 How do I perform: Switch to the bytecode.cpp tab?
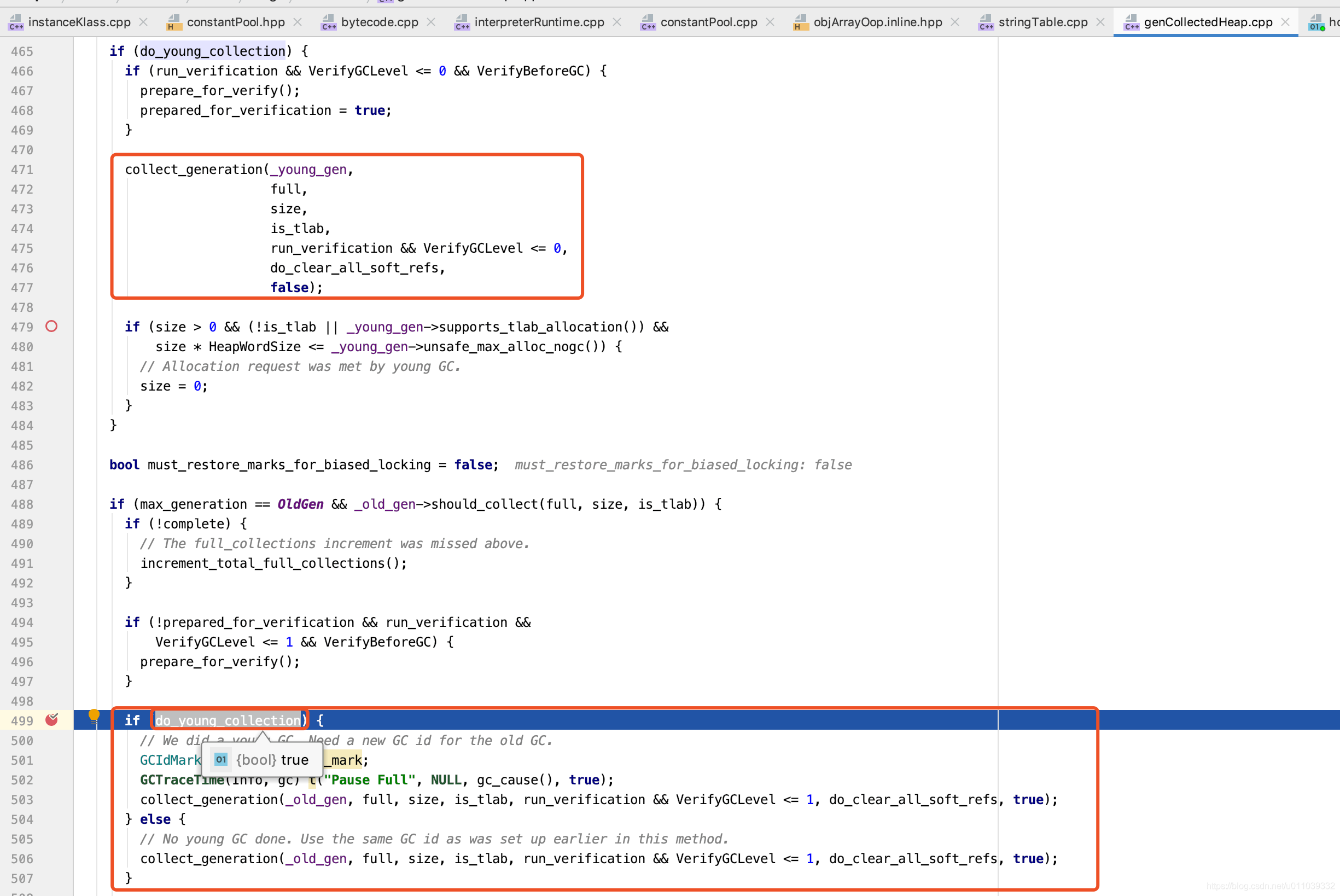(x=379, y=22)
